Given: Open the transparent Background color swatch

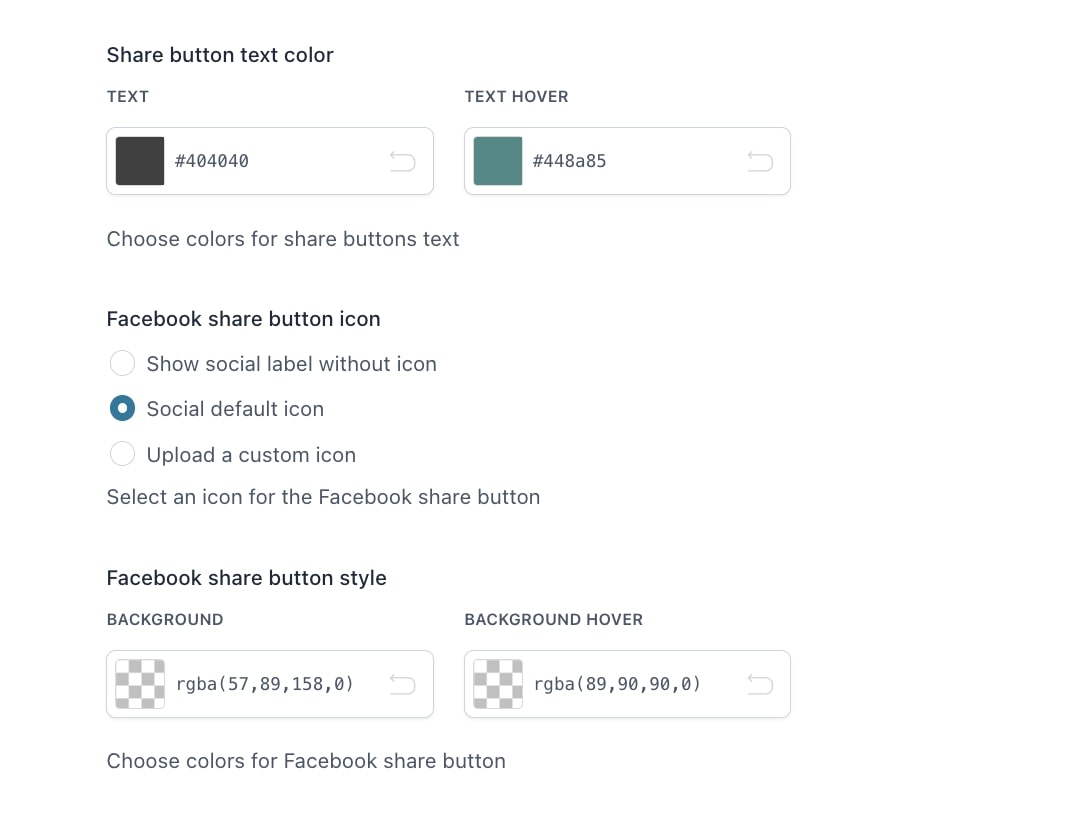Looking at the screenshot, I should pos(140,684).
